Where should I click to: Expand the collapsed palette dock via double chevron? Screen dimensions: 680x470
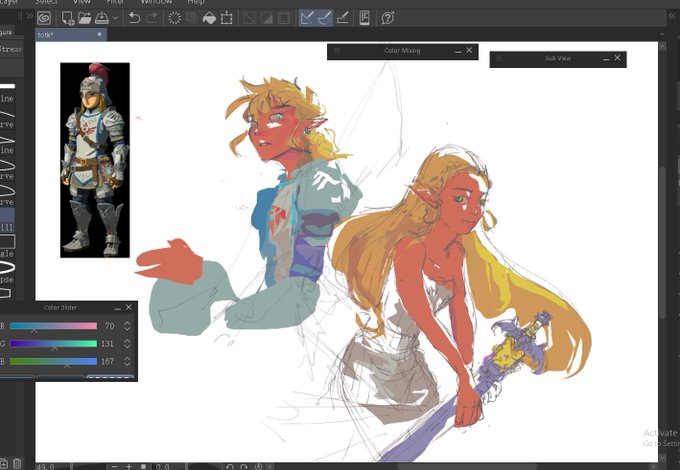29,16
